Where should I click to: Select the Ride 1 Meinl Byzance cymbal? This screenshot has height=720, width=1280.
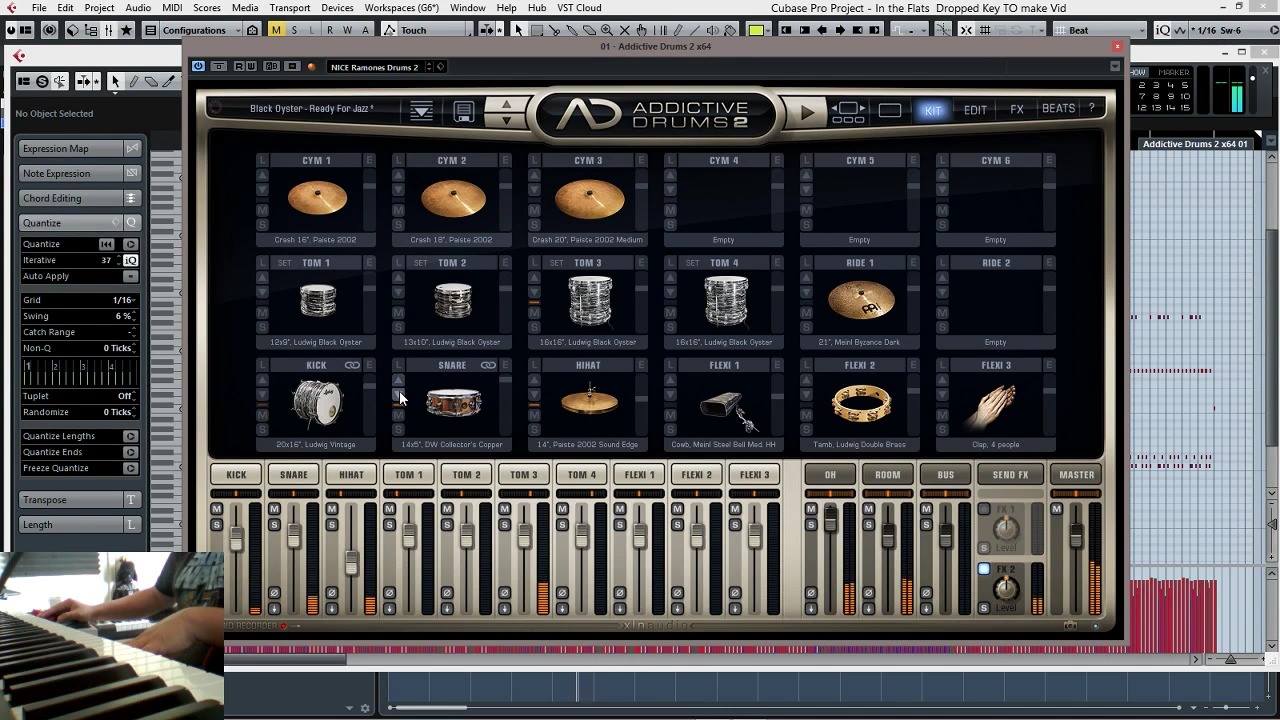tap(860, 301)
